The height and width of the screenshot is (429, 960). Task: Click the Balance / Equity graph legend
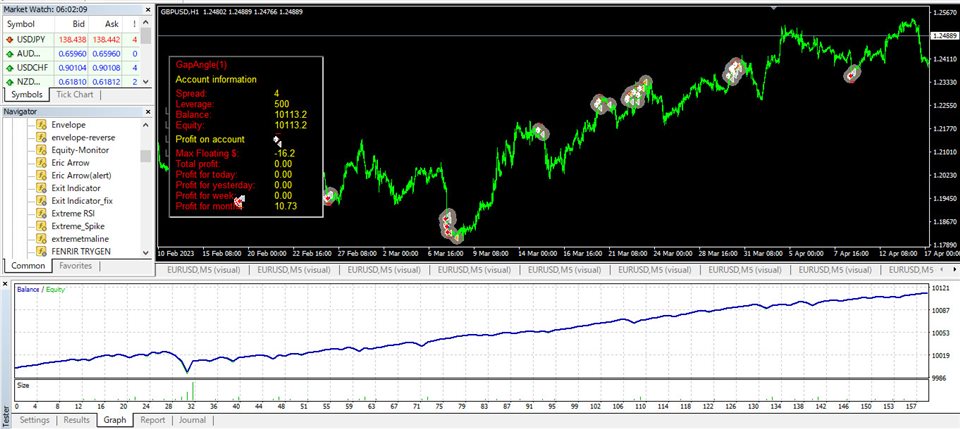40,289
